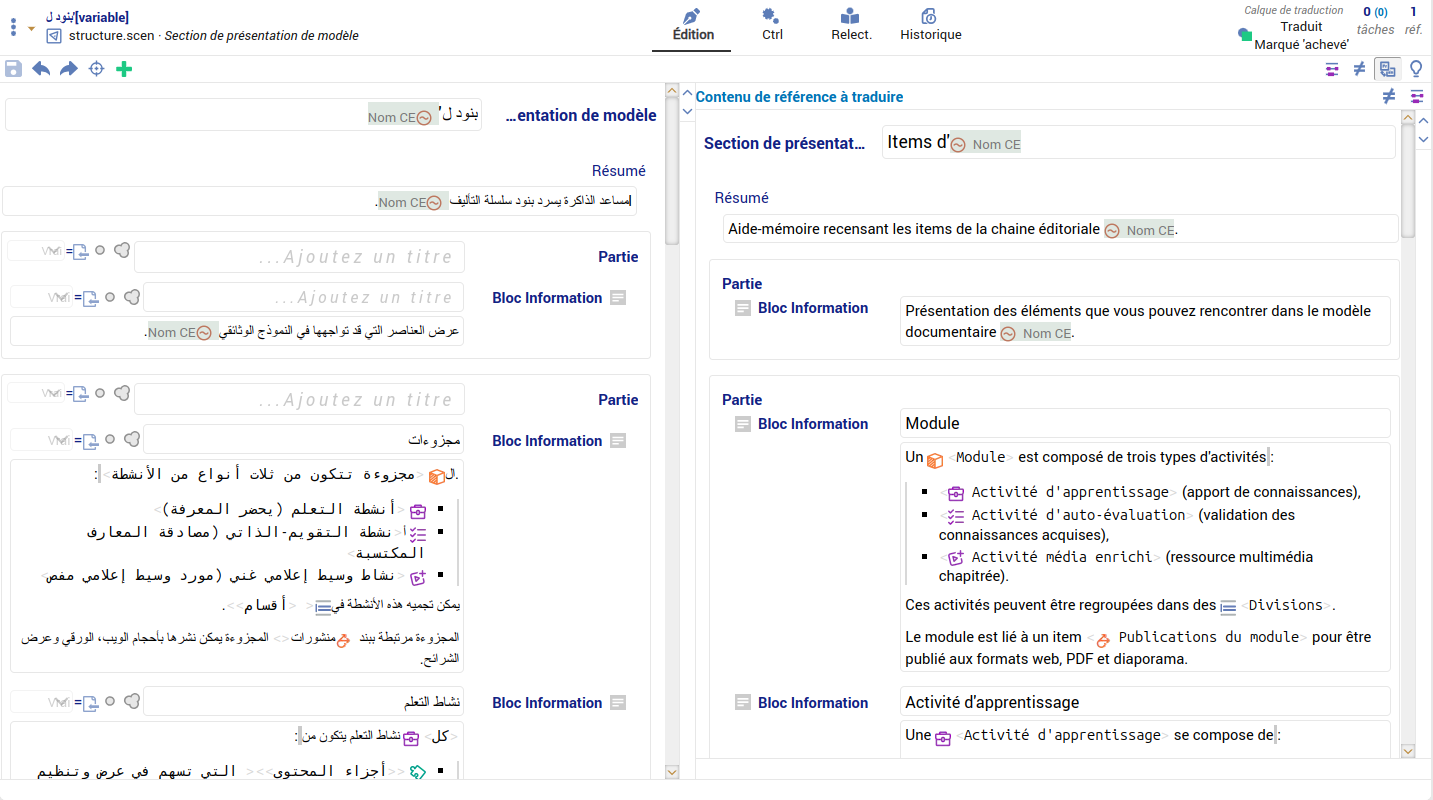
Task: Click the comment bubble on the first Partie row
Action: [x=121, y=251]
